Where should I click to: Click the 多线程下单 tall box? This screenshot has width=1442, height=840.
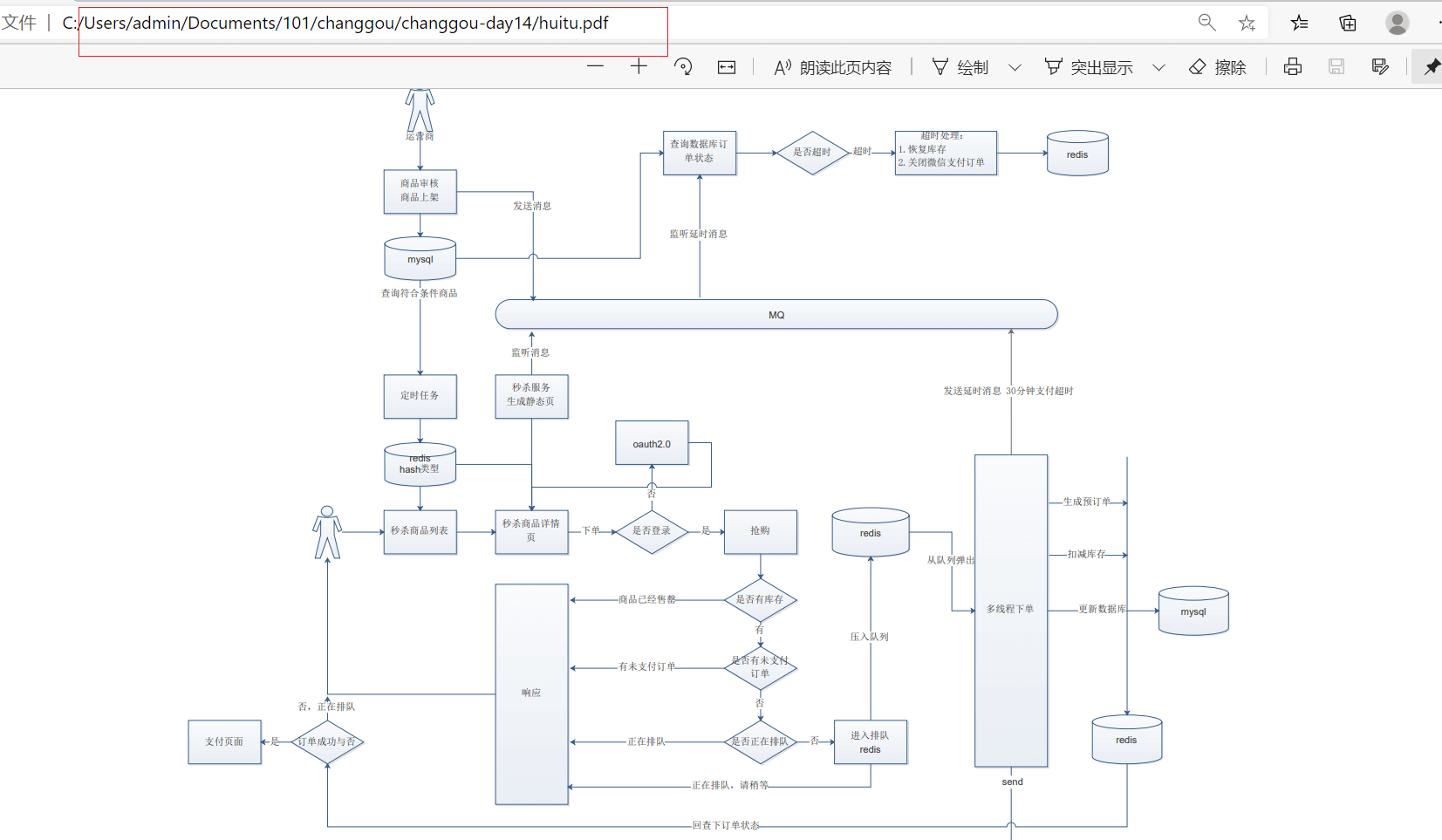point(1011,611)
